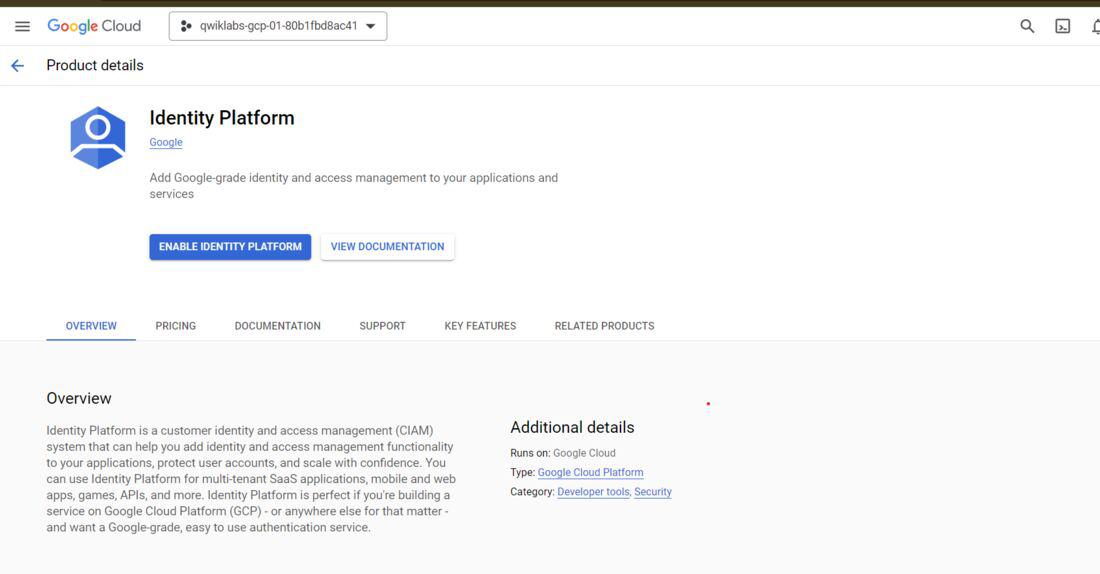Open the search magnifier icon

click(1027, 27)
